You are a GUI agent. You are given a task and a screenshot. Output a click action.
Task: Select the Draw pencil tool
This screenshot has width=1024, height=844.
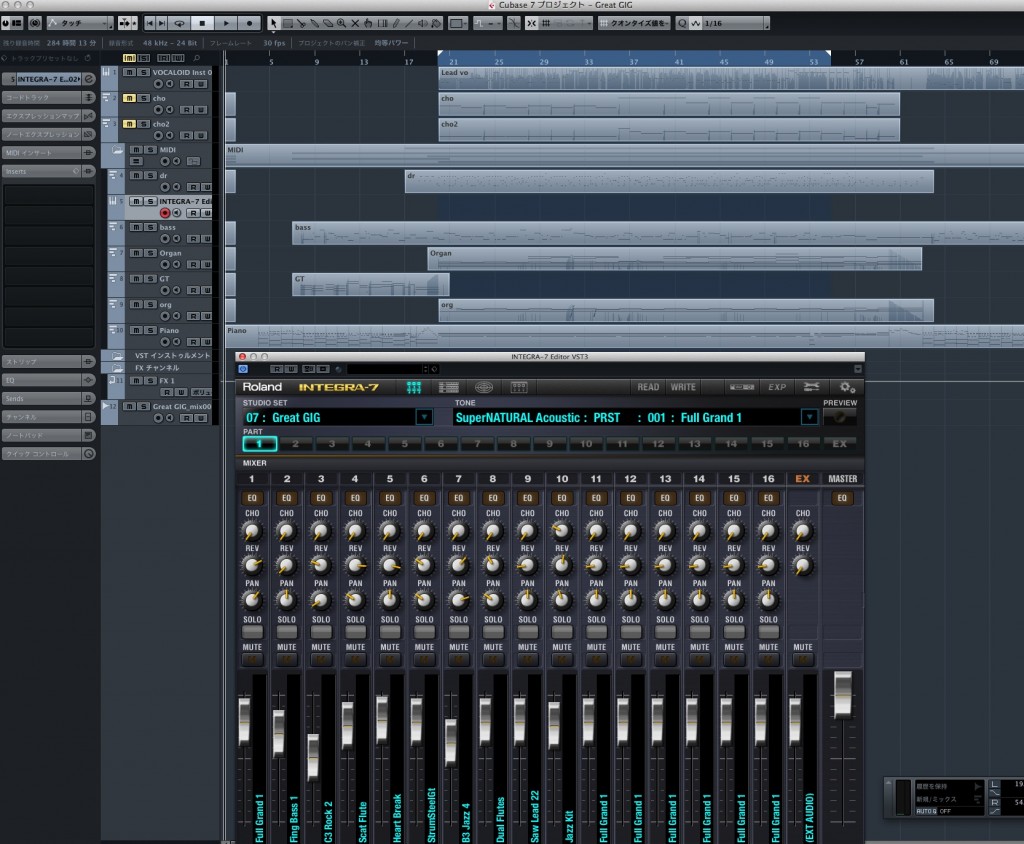[x=396, y=23]
